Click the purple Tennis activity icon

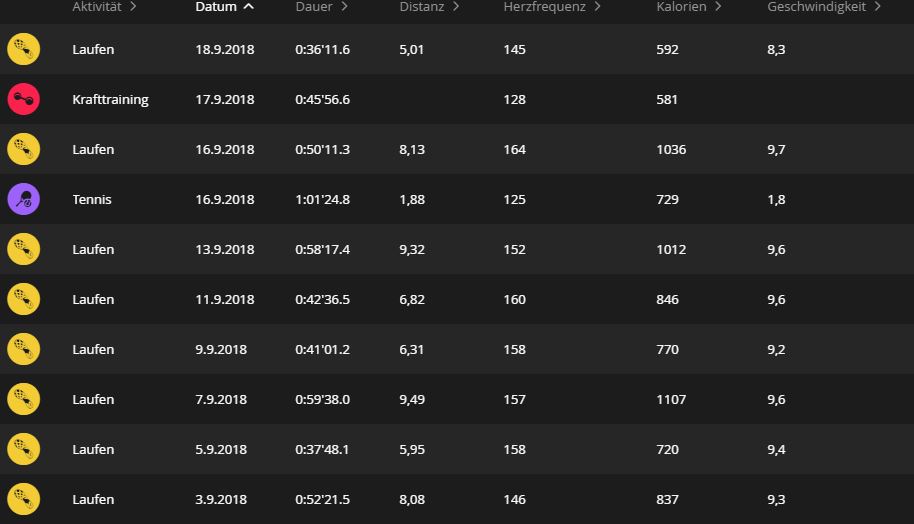pos(23,199)
